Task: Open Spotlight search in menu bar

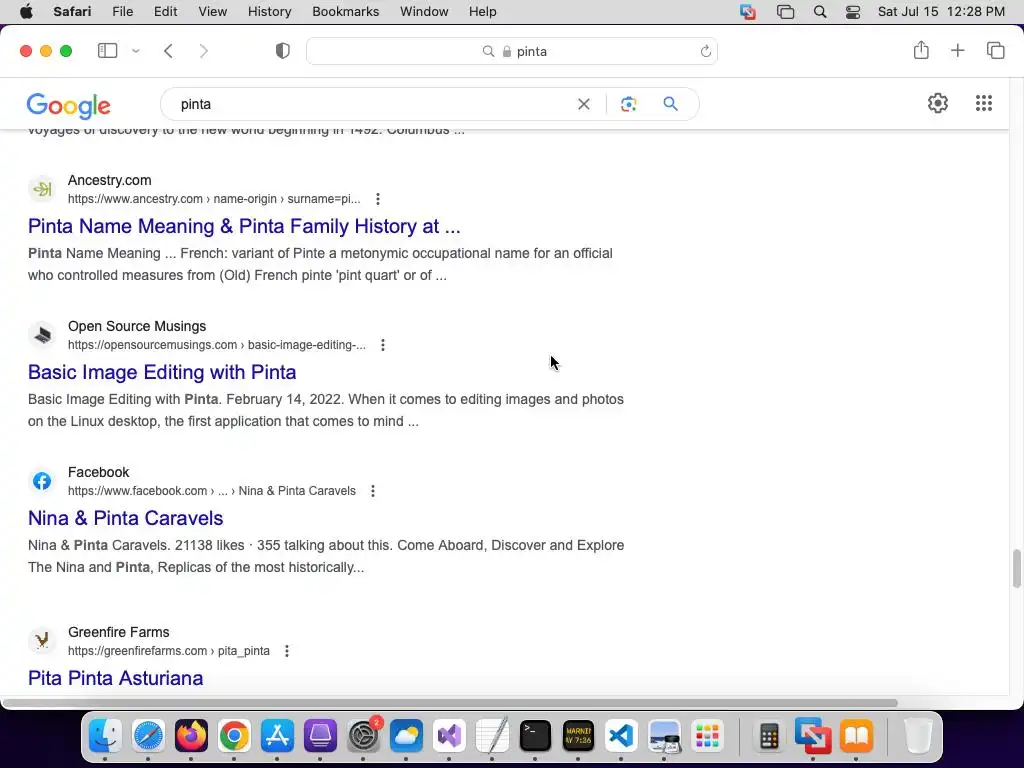Action: click(820, 12)
